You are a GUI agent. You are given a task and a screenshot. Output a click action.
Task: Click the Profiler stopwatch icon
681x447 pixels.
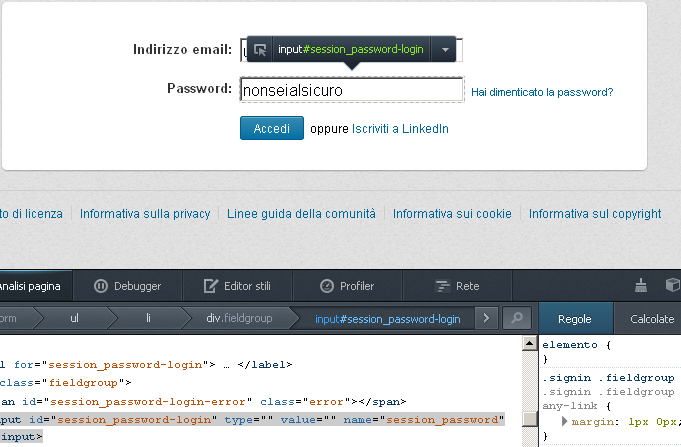click(327, 286)
